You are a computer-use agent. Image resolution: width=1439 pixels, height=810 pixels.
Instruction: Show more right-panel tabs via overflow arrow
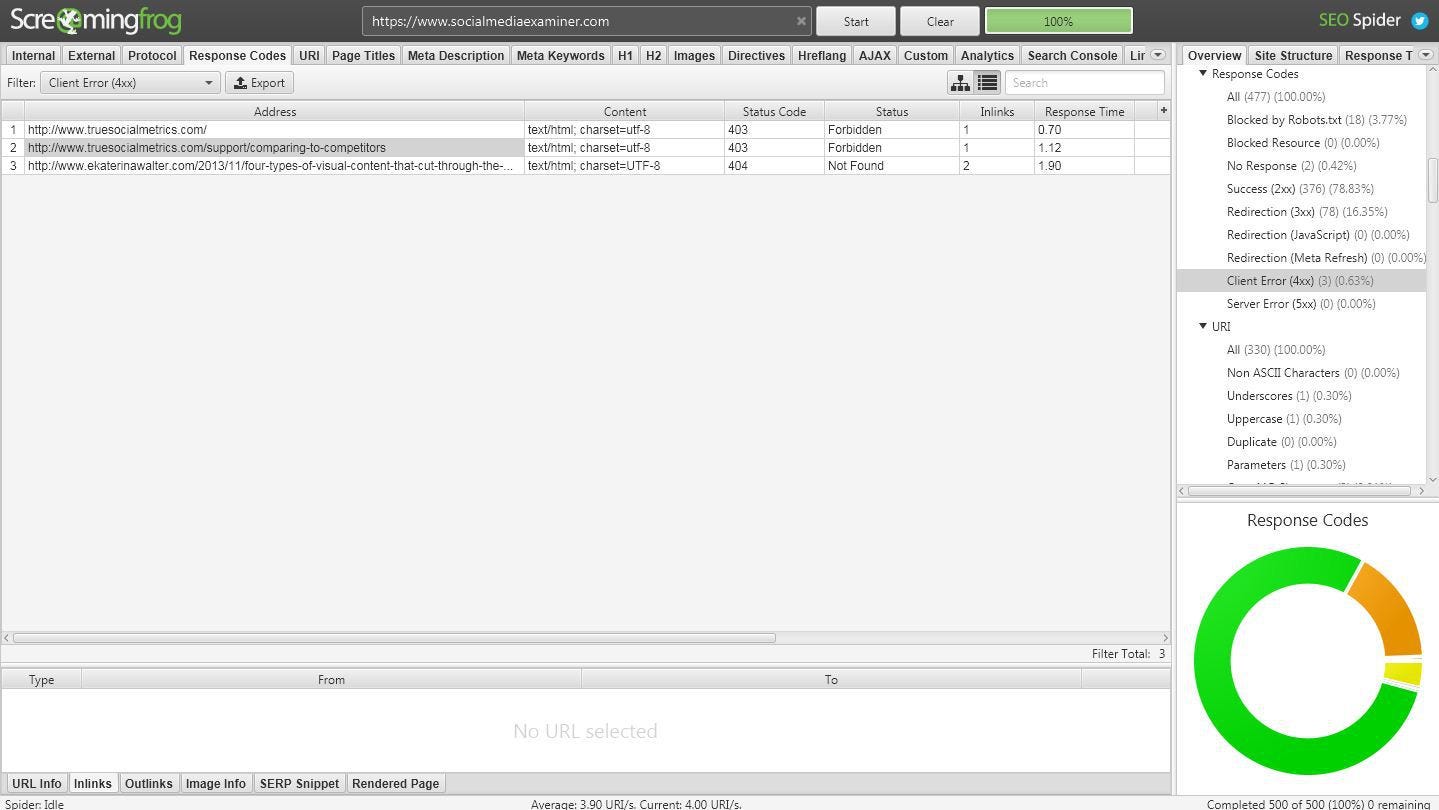pos(1426,55)
